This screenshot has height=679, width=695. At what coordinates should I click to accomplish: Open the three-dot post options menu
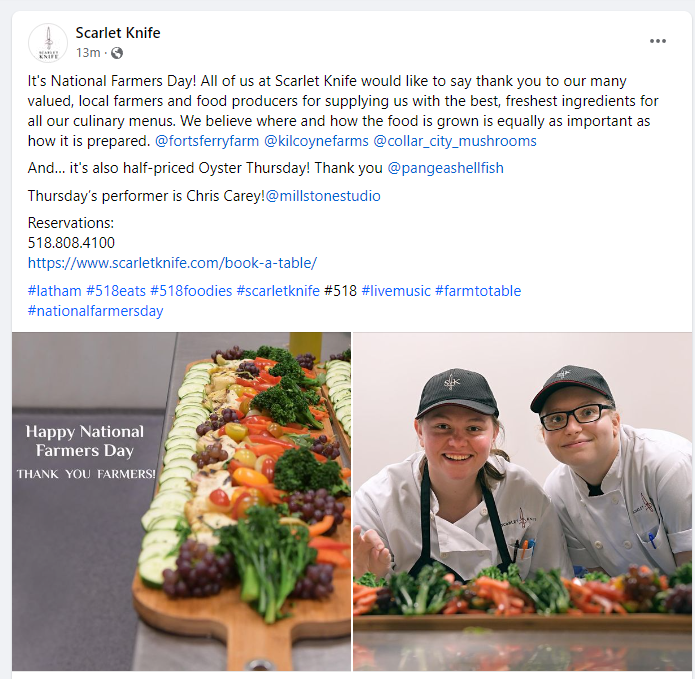pyautogui.click(x=658, y=41)
